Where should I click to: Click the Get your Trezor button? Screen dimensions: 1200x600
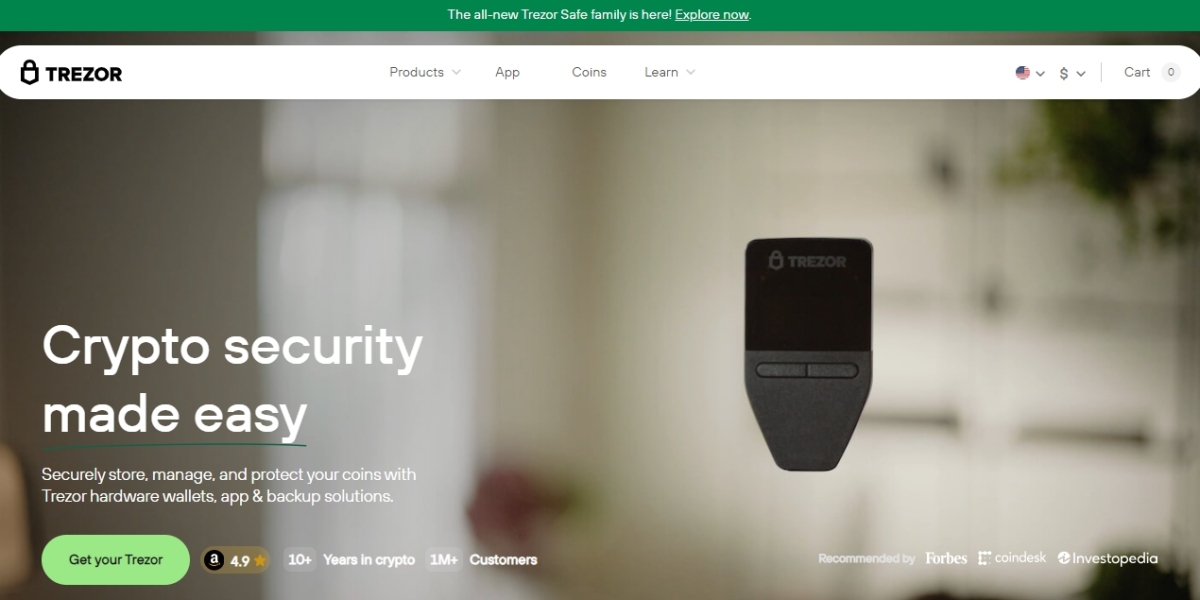[116, 560]
